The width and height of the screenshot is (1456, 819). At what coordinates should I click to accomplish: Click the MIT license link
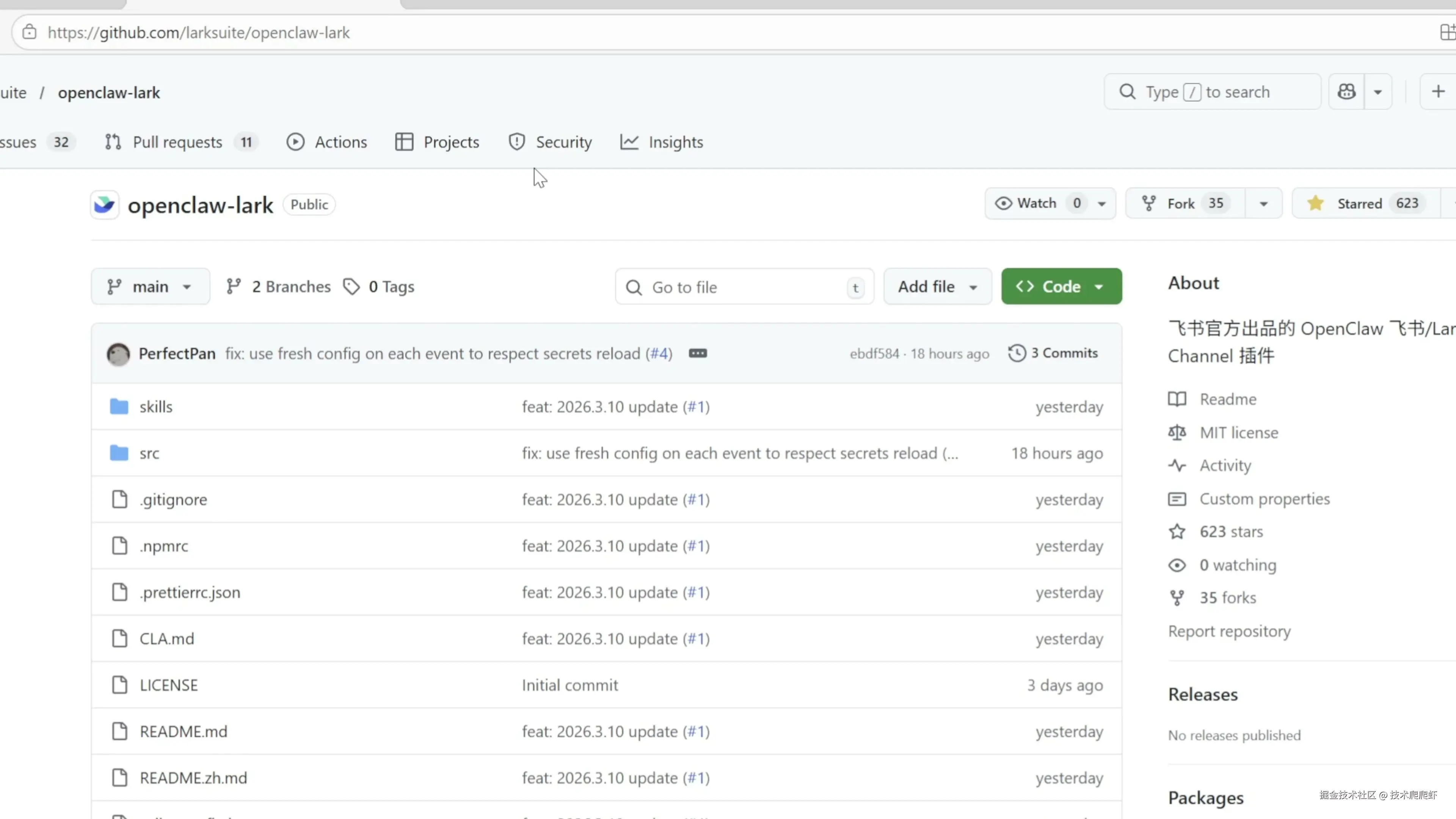pyautogui.click(x=1238, y=433)
